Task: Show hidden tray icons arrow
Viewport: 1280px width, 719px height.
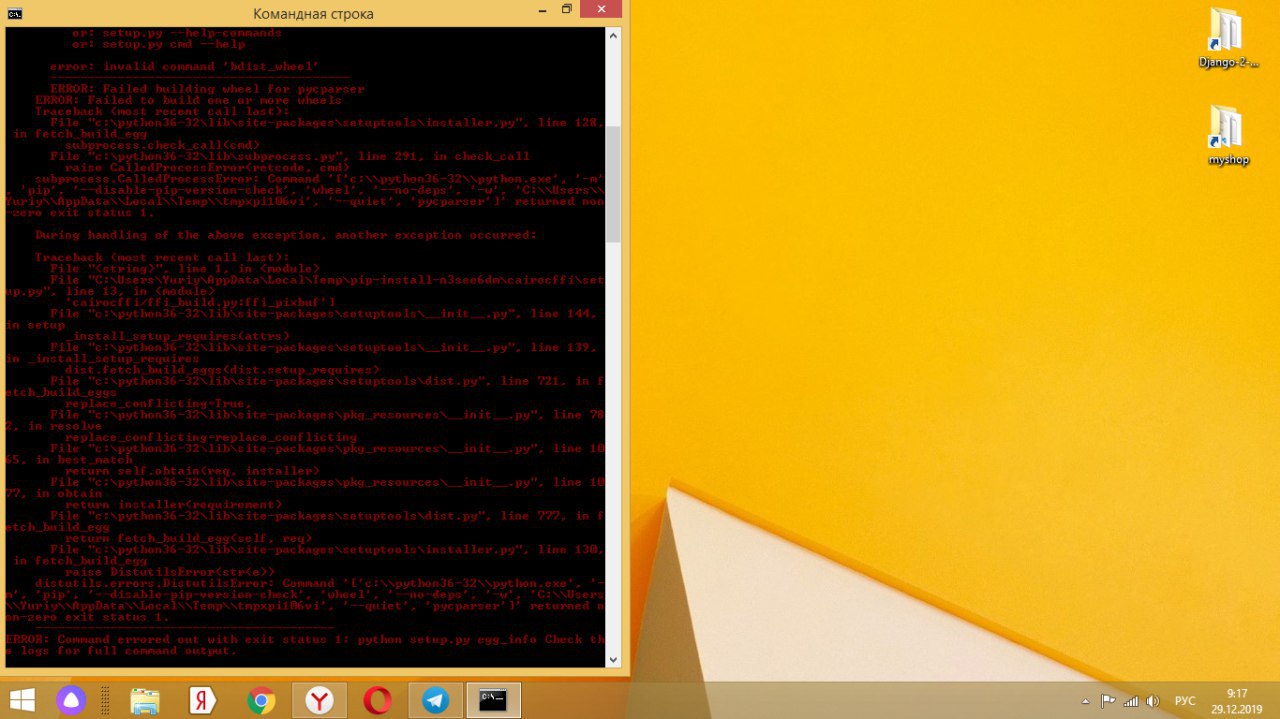Action: [1086, 701]
